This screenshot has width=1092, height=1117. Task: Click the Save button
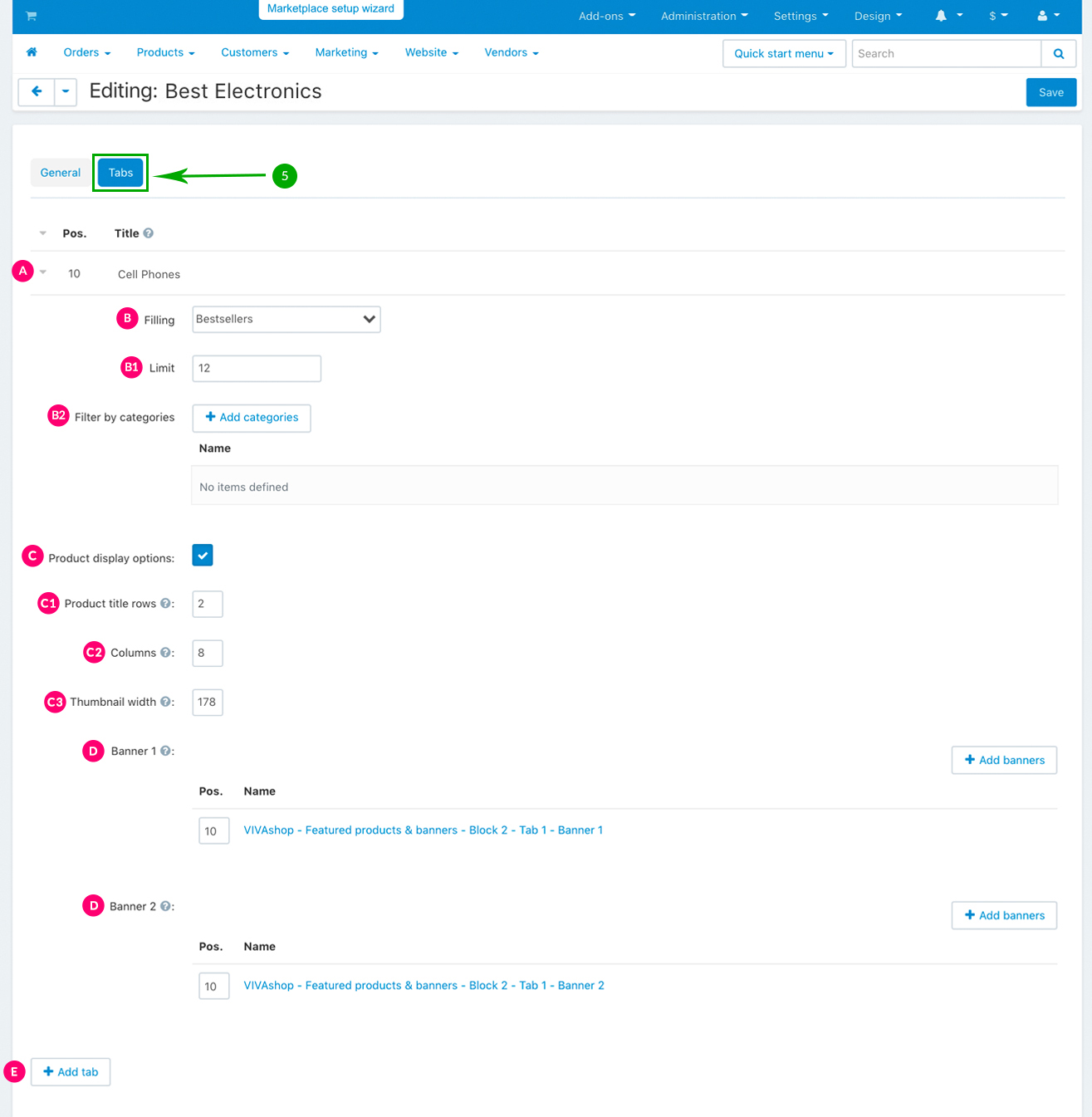pyautogui.click(x=1050, y=92)
